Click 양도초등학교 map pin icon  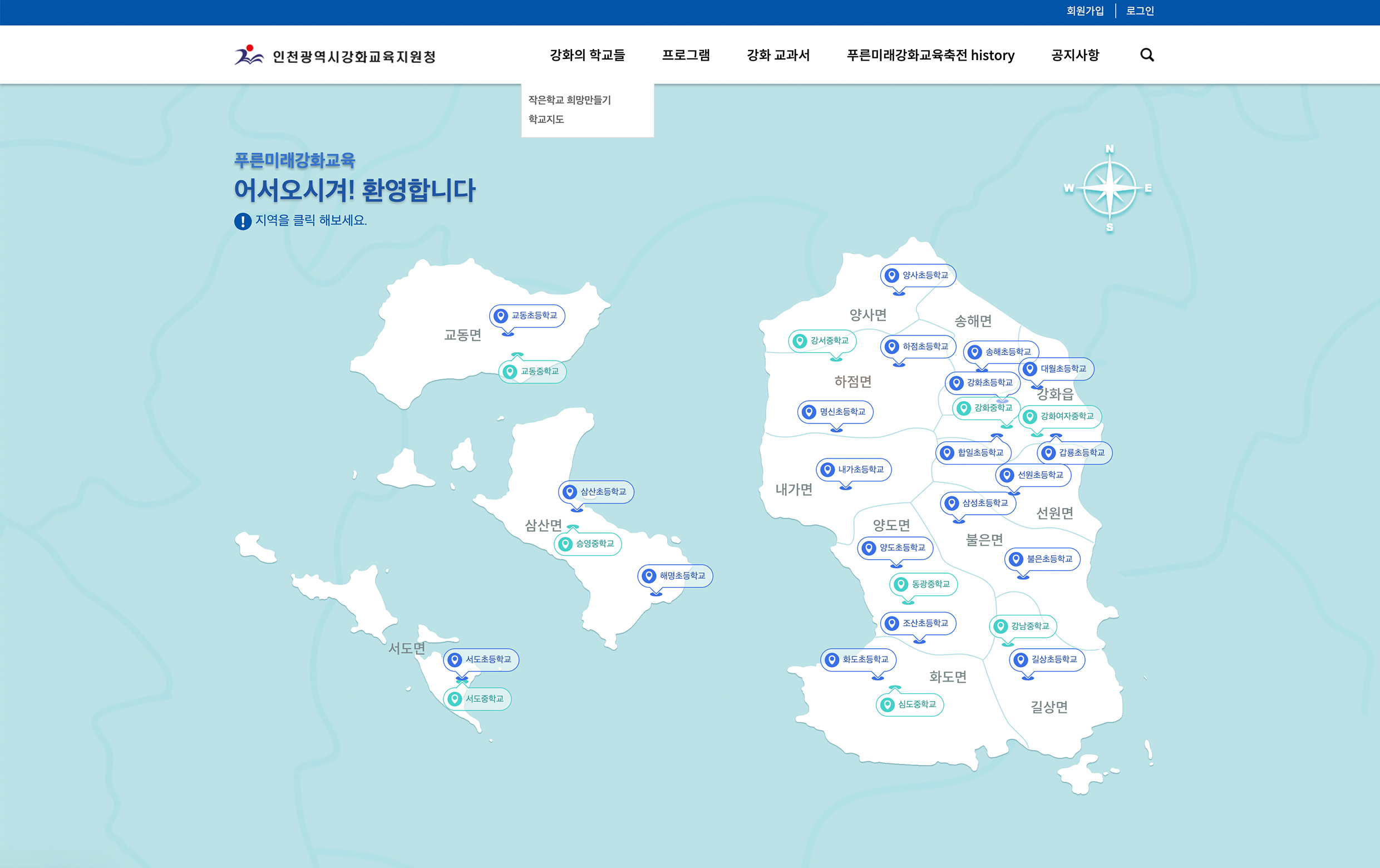(869, 548)
